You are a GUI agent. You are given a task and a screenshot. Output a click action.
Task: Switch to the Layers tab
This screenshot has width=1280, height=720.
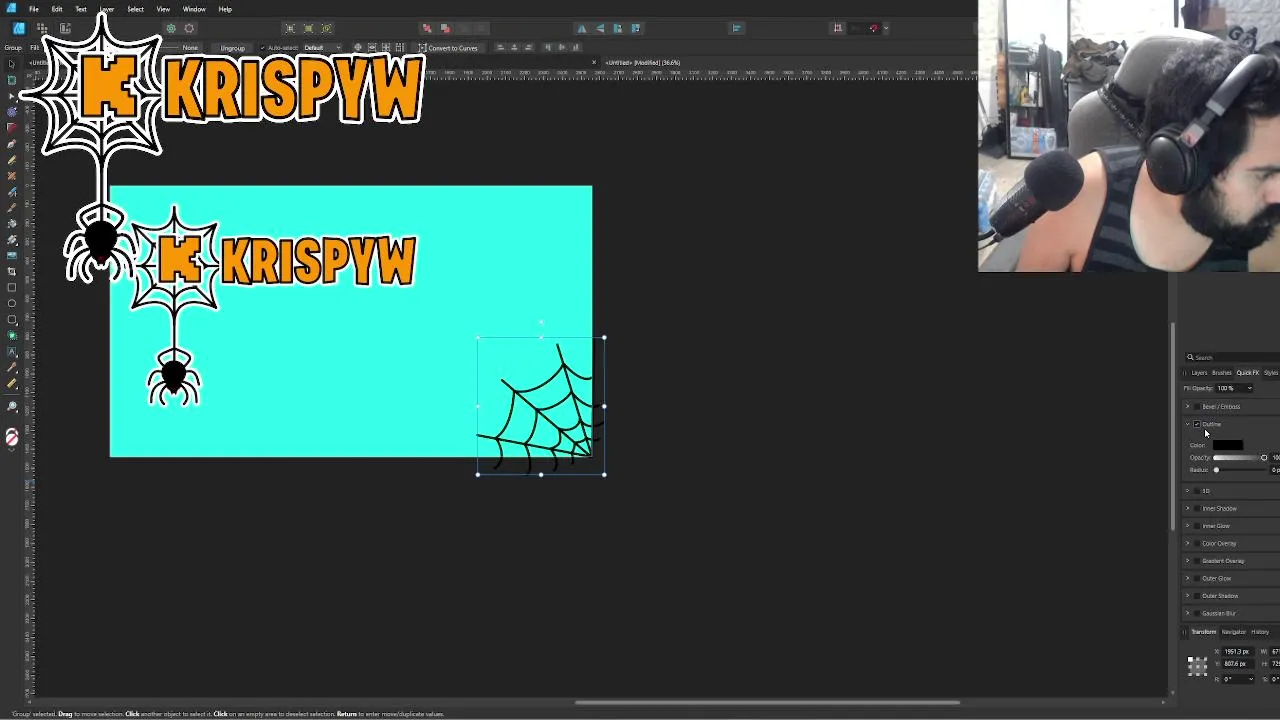click(1199, 373)
